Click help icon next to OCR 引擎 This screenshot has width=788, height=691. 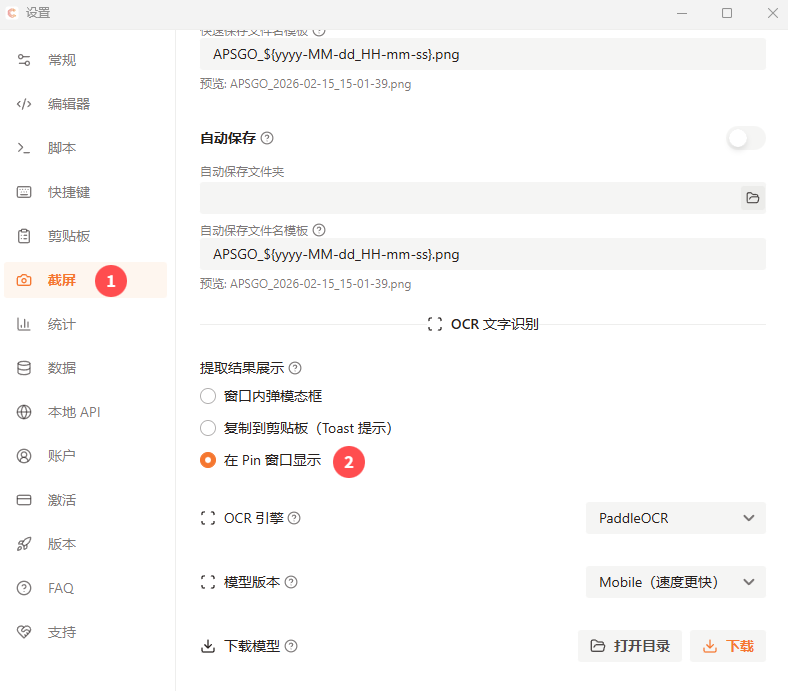click(x=294, y=518)
